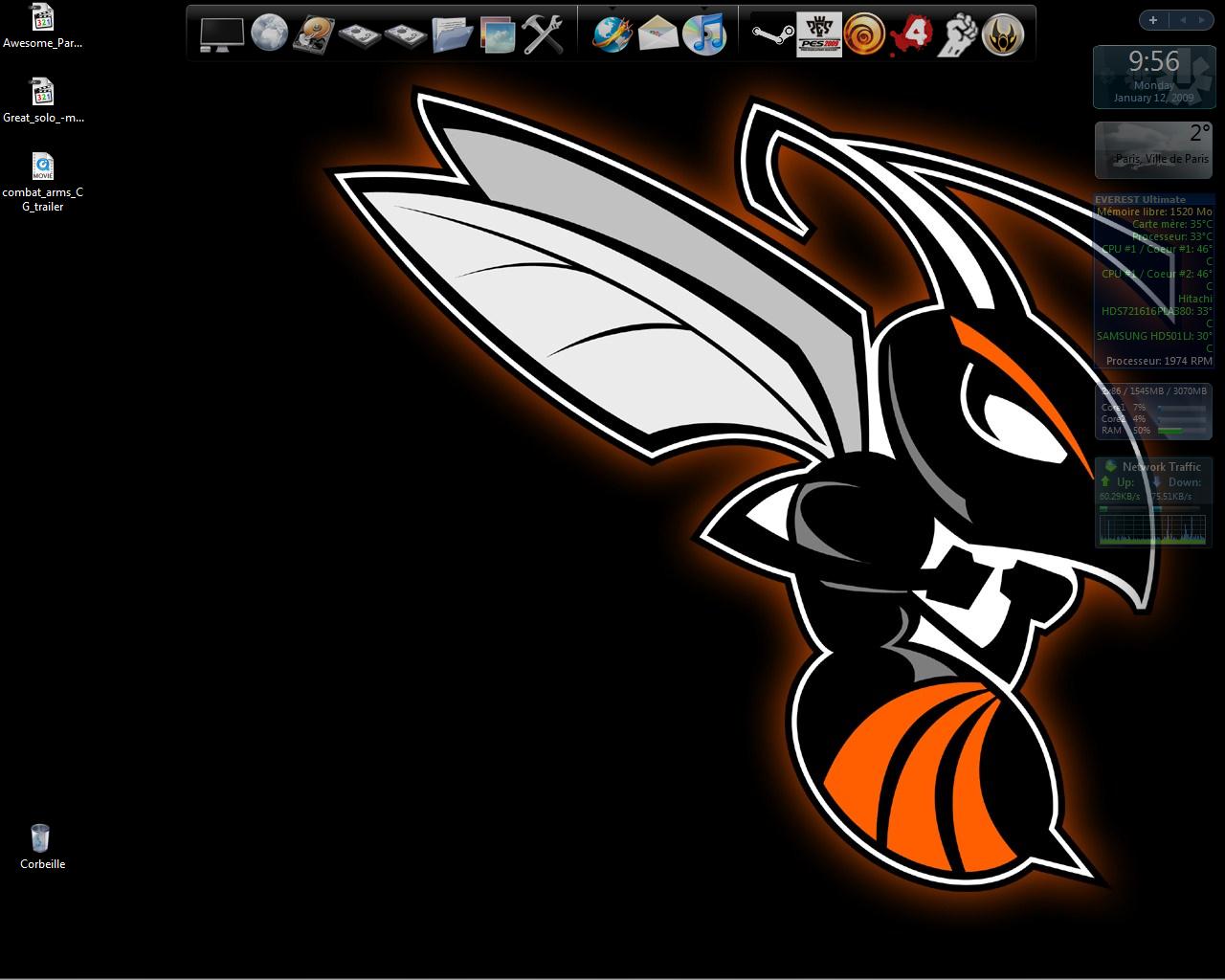Screen dimensions: 1225x980
Task: Open the drive icon beside the folder
Action: pyautogui.click(x=405, y=35)
